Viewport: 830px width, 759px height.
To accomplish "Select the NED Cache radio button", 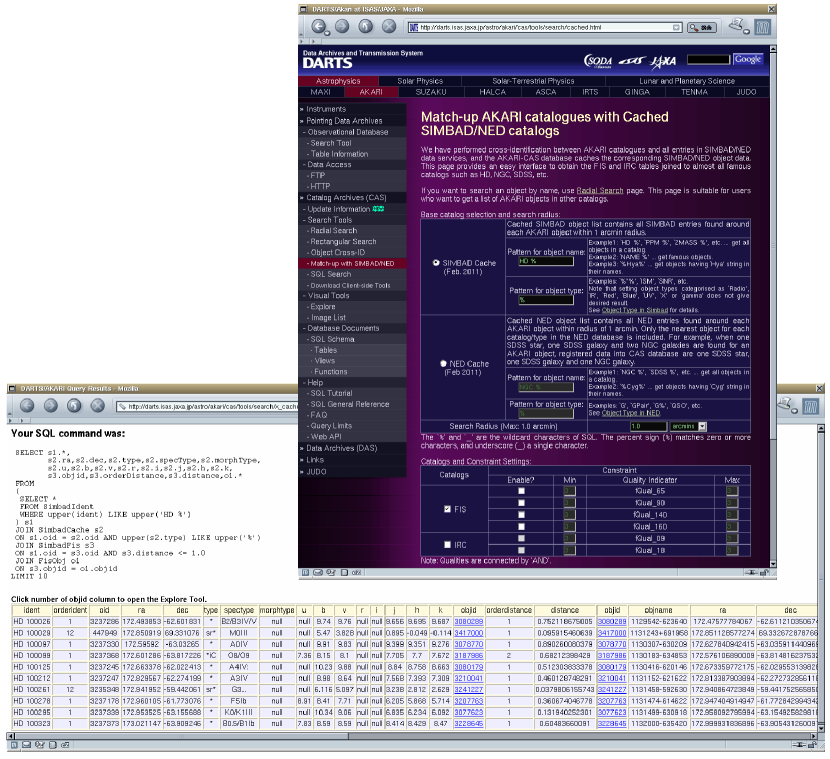I will [443, 363].
